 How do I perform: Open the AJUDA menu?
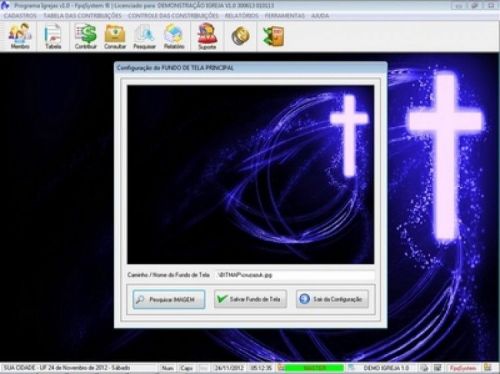[320, 16]
